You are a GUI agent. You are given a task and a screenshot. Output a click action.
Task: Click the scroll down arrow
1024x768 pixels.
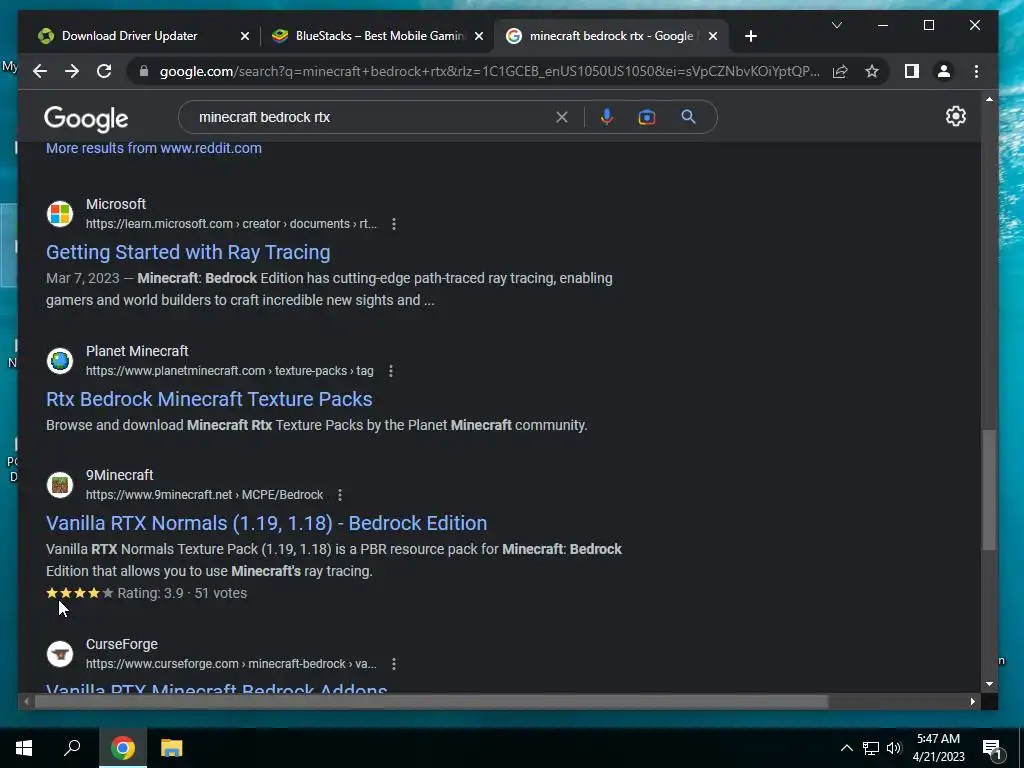pyautogui.click(x=989, y=684)
